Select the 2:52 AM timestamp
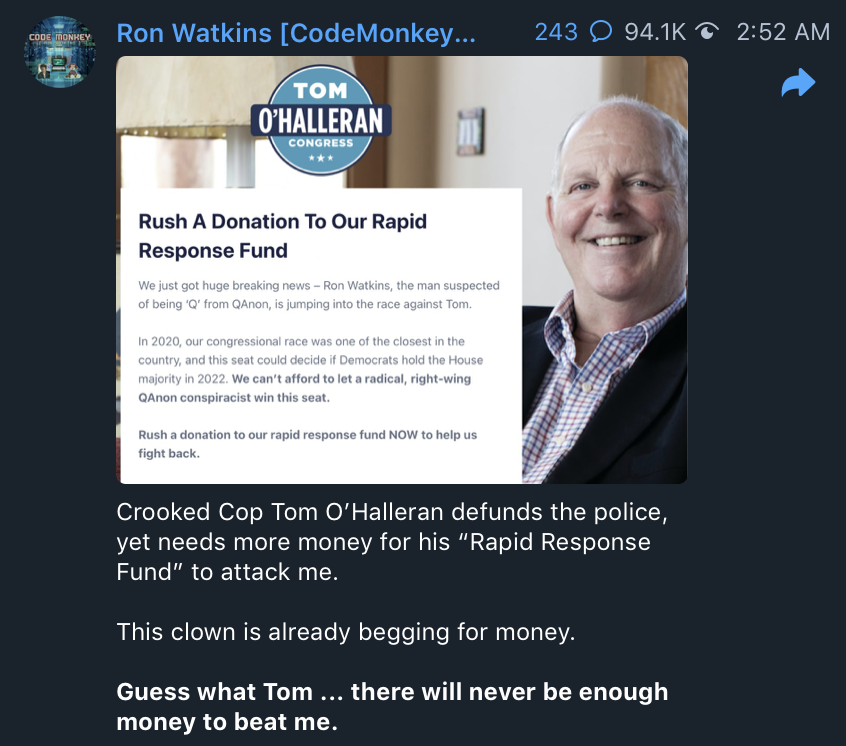The width and height of the screenshot is (846, 746). (783, 32)
